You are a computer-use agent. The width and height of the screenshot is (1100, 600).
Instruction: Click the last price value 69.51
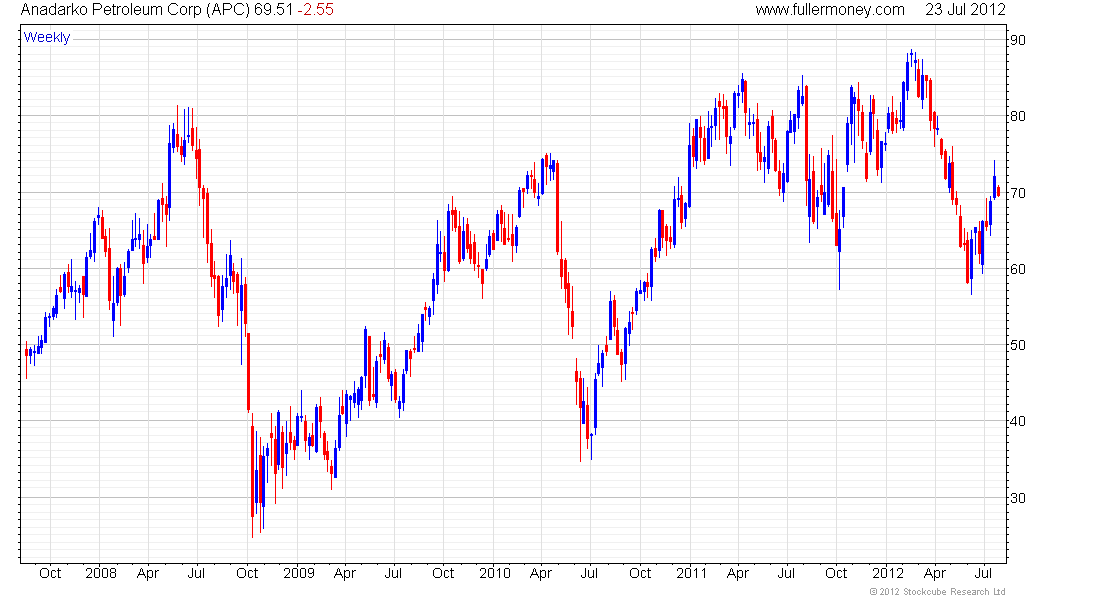tap(274, 10)
